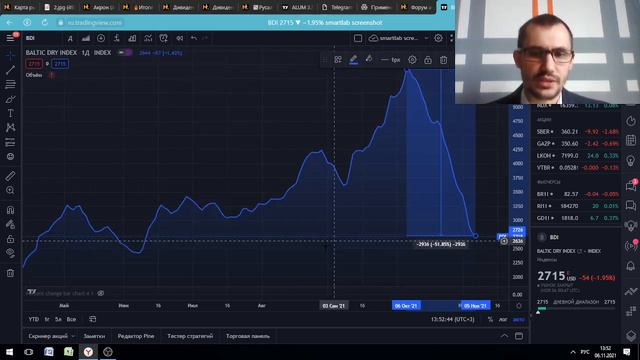Delete the selected drawing with trash icon
This screenshot has width=640, height=360.
[x=444, y=60]
